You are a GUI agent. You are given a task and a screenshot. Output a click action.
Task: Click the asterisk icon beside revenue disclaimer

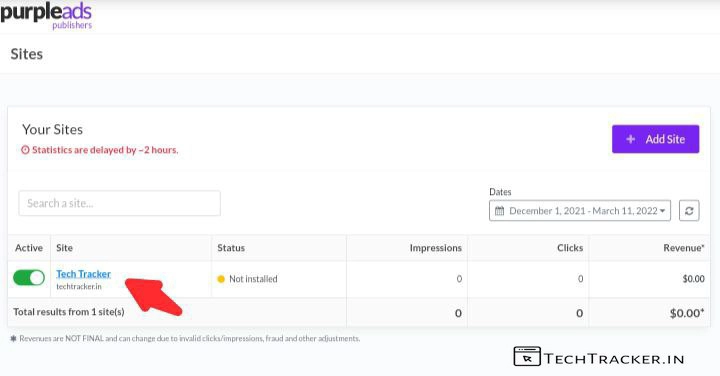click(13, 339)
